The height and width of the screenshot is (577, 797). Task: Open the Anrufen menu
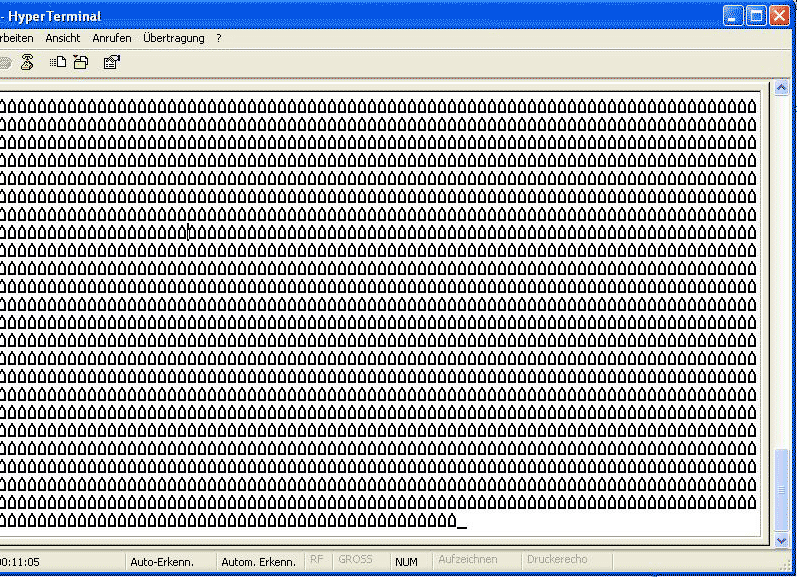(112, 38)
